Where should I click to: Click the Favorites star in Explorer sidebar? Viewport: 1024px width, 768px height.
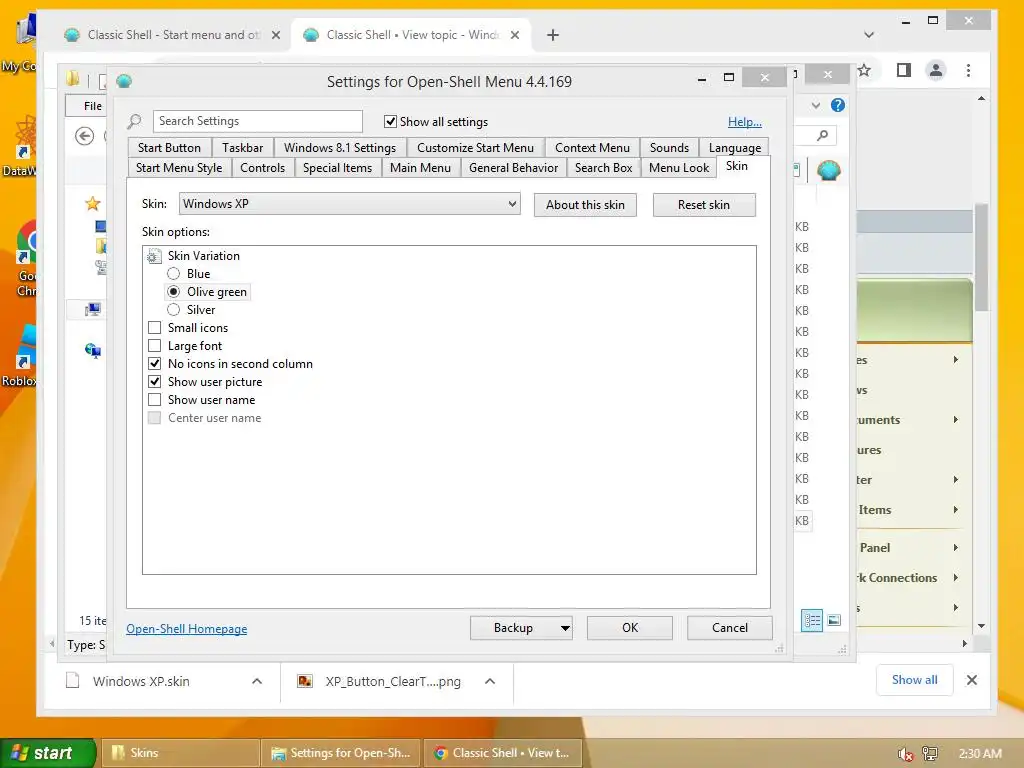click(93, 204)
